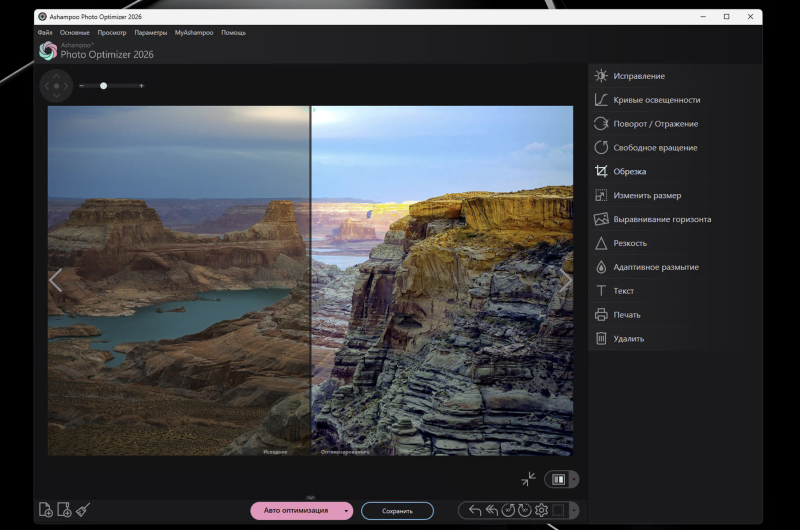Viewport: 800px width, 530px height.
Task: Go to previous image arrow
Action: (55, 281)
